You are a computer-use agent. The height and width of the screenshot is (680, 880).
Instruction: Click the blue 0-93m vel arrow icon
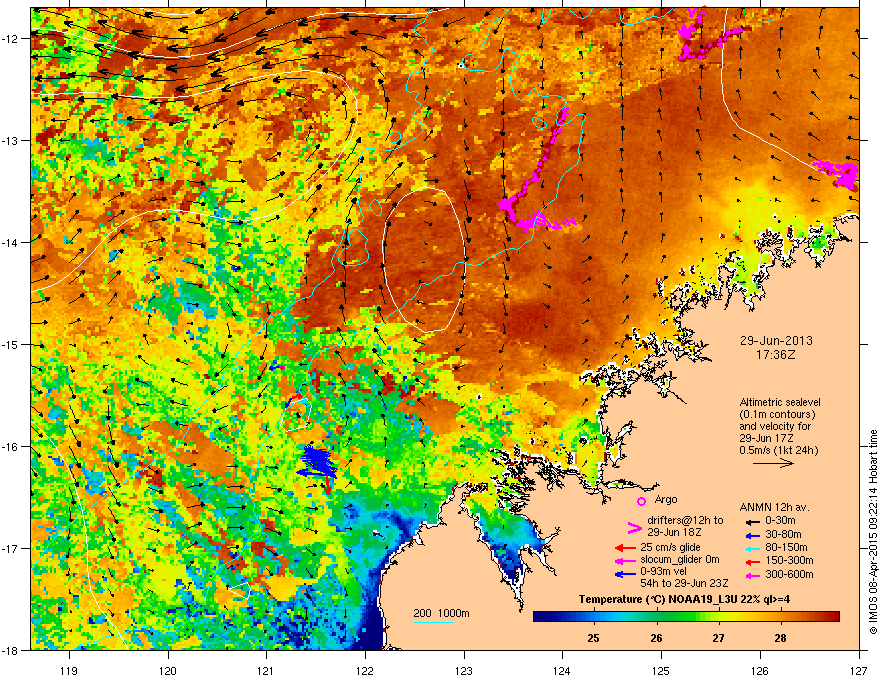pos(625,573)
